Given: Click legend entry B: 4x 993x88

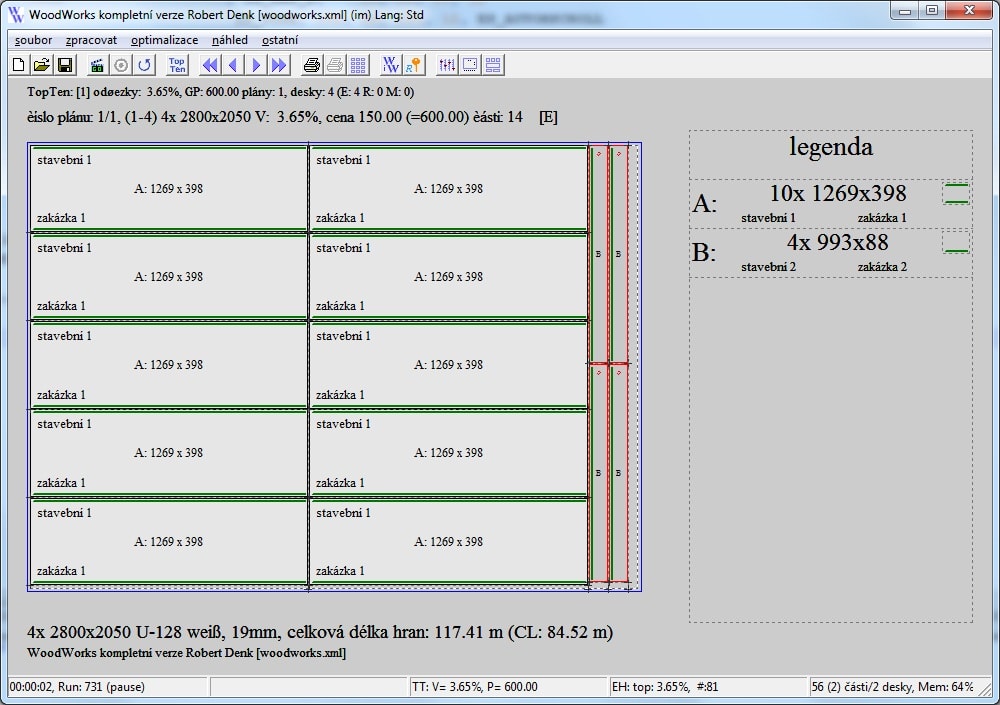Looking at the screenshot, I should [x=830, y=253].
